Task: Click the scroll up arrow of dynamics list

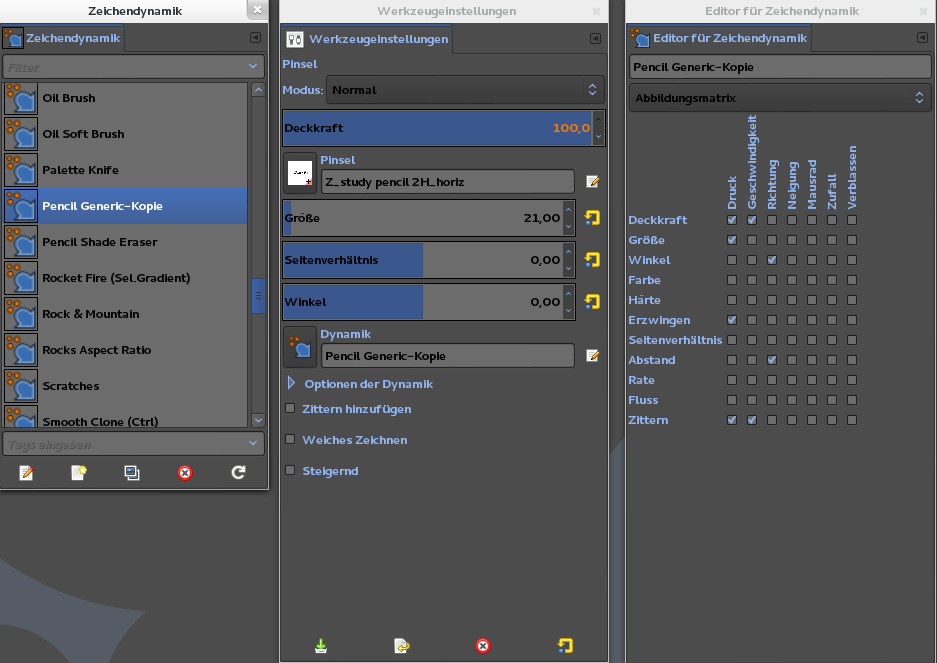Action: (x=258, y=90)
